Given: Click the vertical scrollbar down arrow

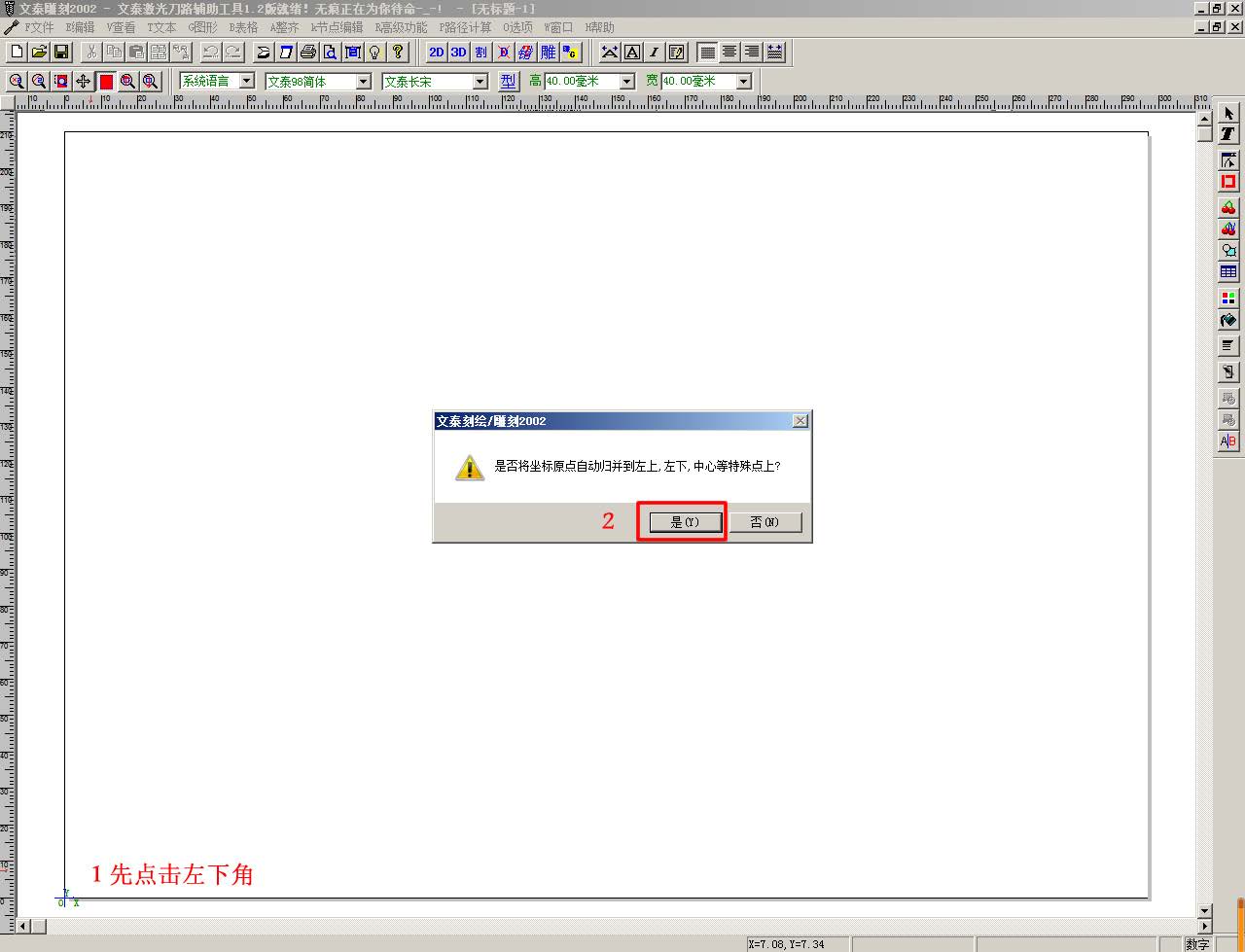Looking at the screenshot, I should [x=1204, y=911].
